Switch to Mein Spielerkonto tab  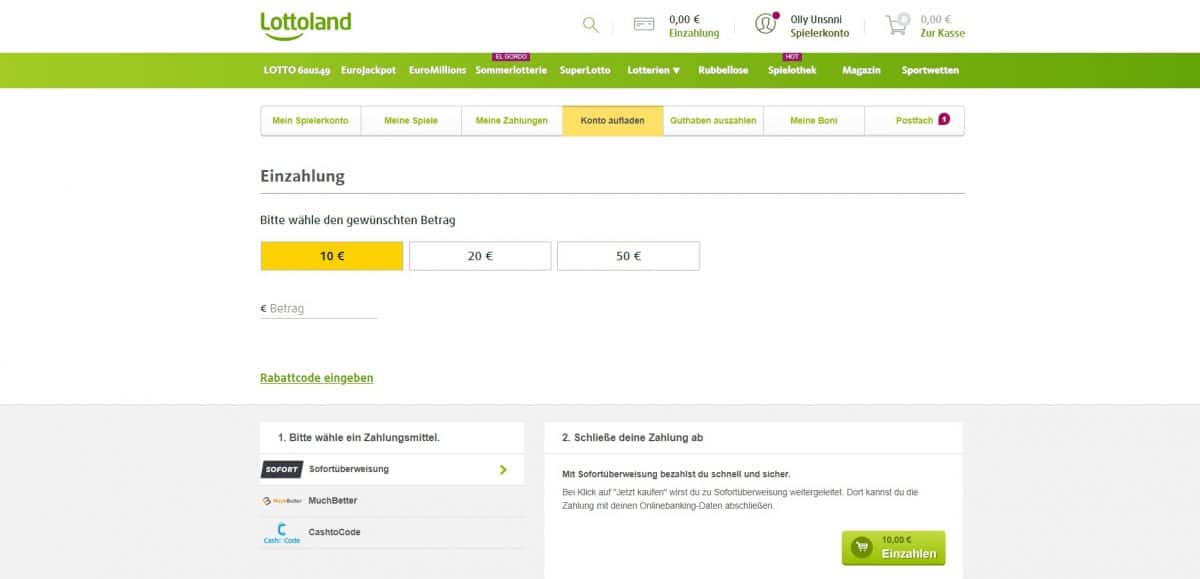pos(310,121)
